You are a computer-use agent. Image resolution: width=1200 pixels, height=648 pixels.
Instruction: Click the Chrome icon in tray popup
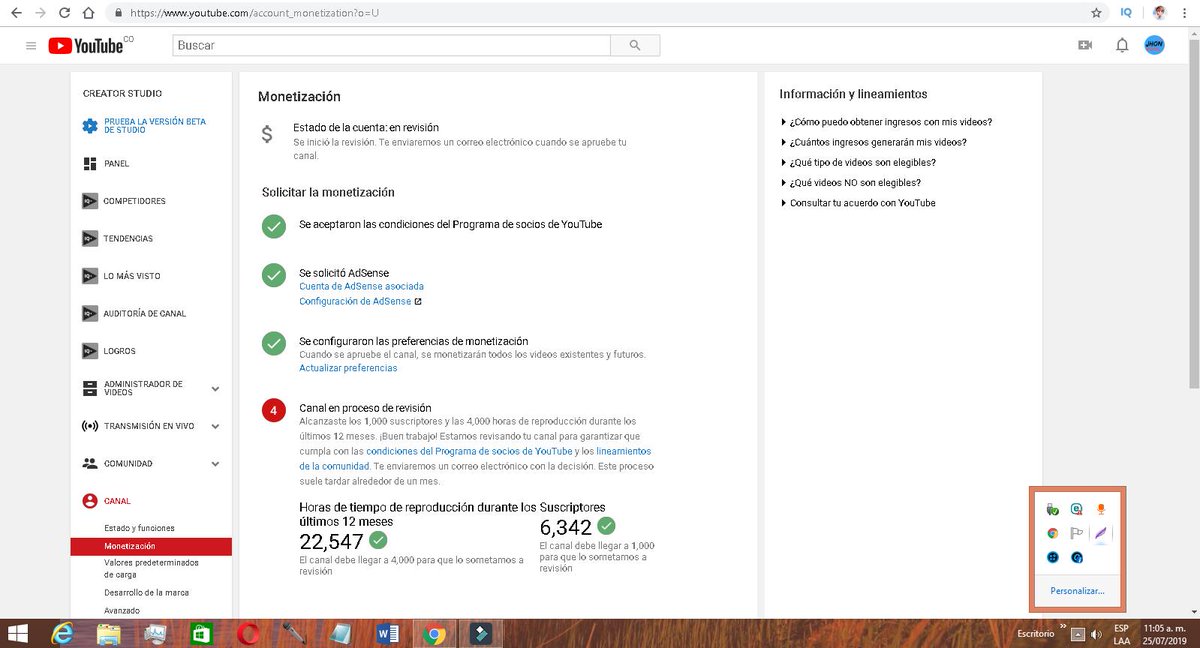1052,534
